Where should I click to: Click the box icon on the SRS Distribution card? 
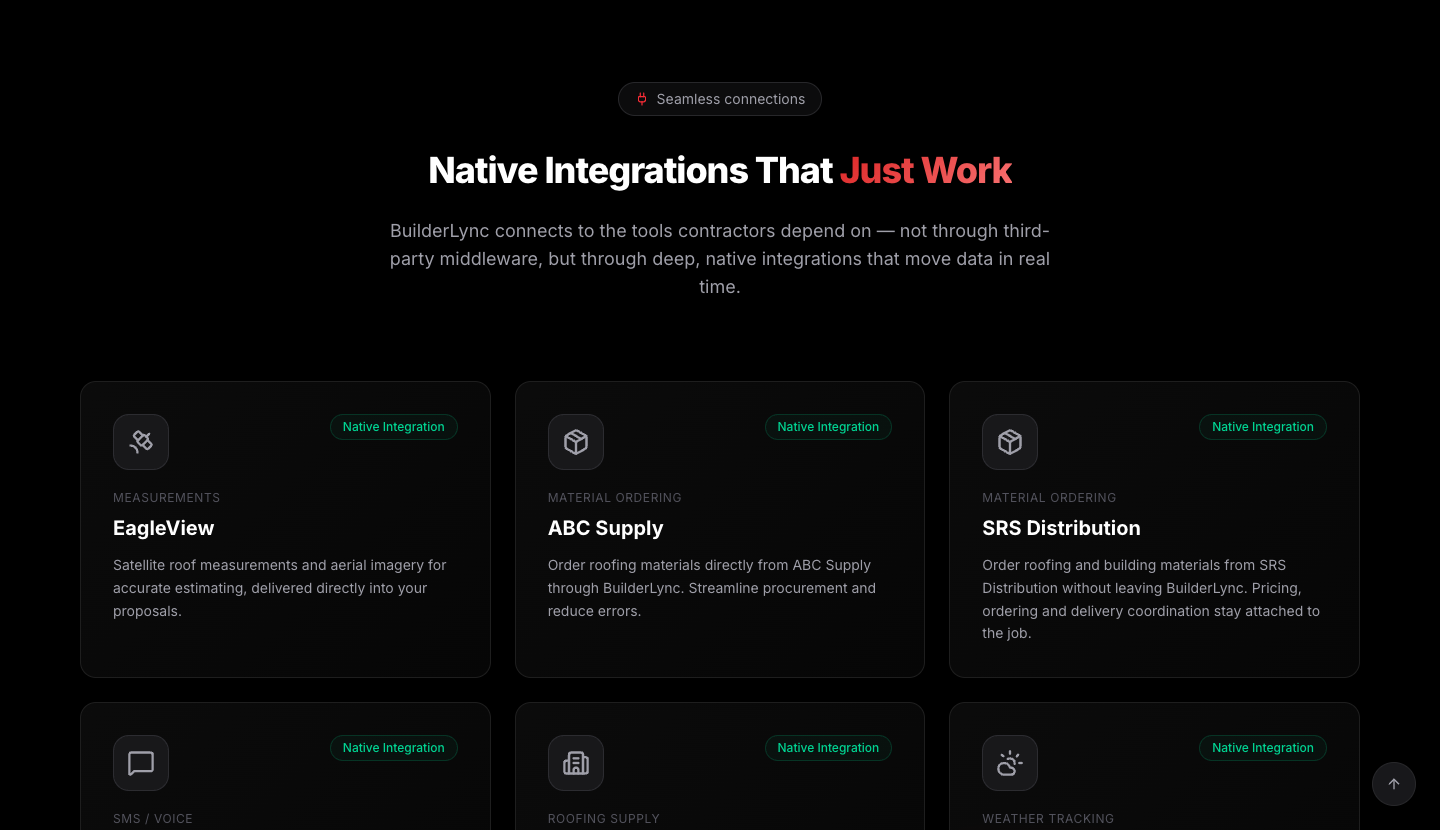[1010, 442]
